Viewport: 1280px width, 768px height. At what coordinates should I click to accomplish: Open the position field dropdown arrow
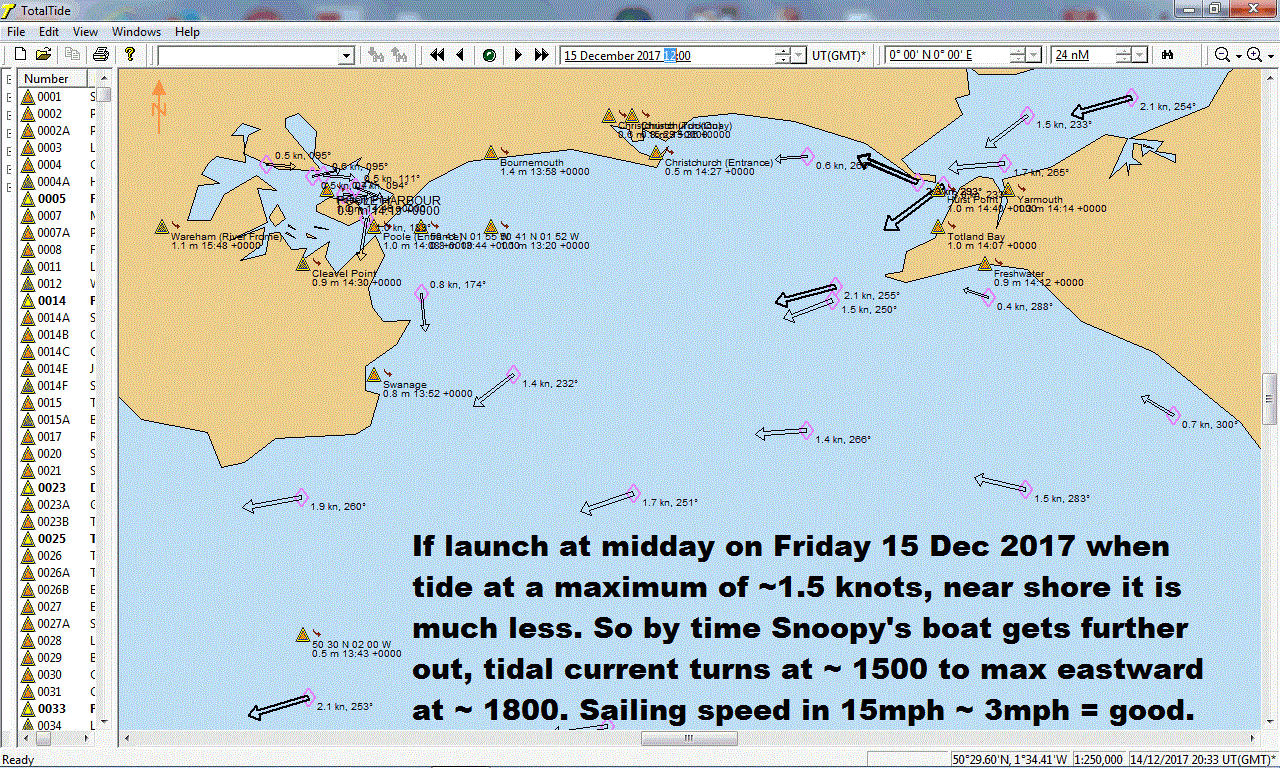coord(1032,55)
